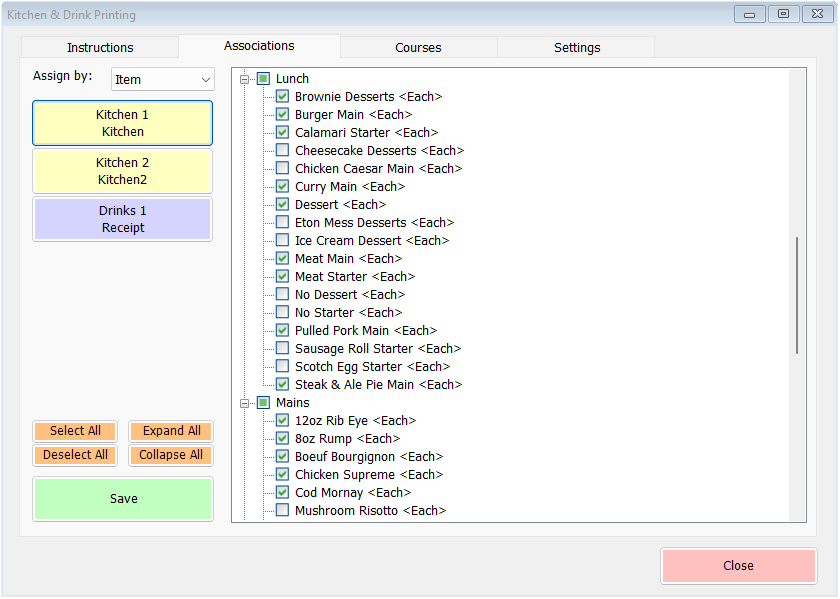Viewport: 840px width, 599px height.
Task: Uncheck 12oz Rib Eye item
Action: tap(282, 420)
